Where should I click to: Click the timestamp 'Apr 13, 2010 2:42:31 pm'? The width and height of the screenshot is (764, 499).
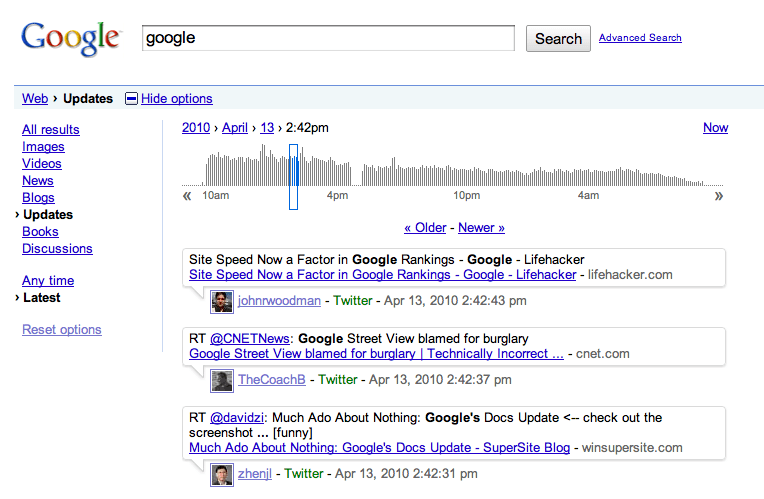click(406, 474)
